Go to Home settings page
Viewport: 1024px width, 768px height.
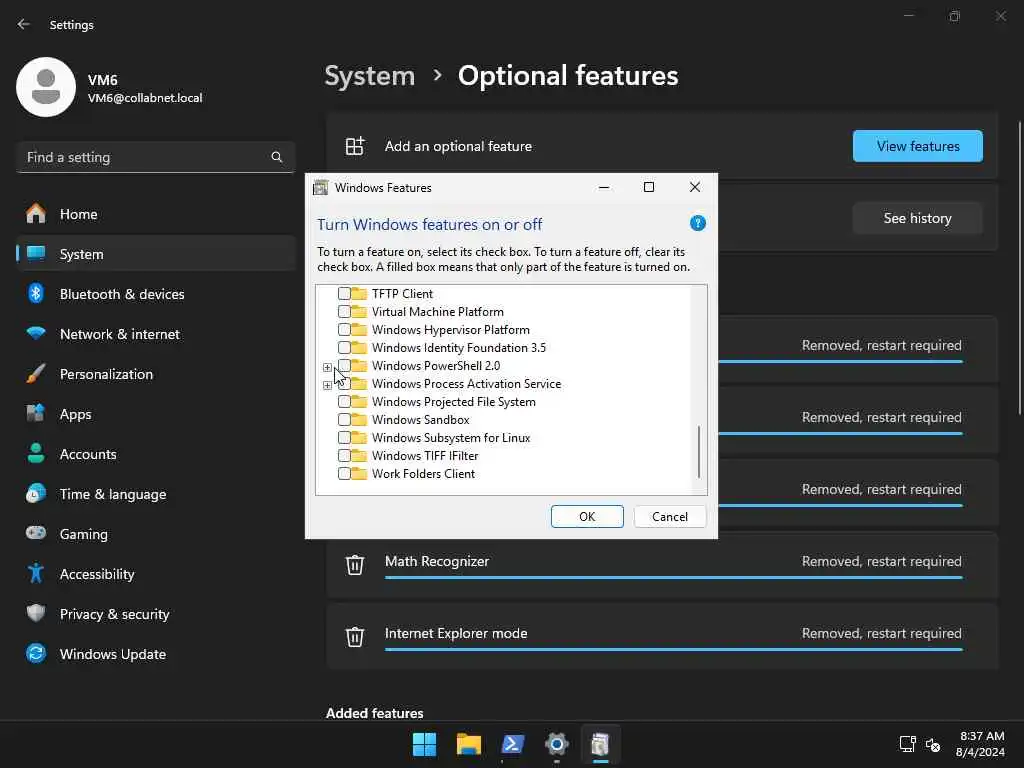click(155, 214)
